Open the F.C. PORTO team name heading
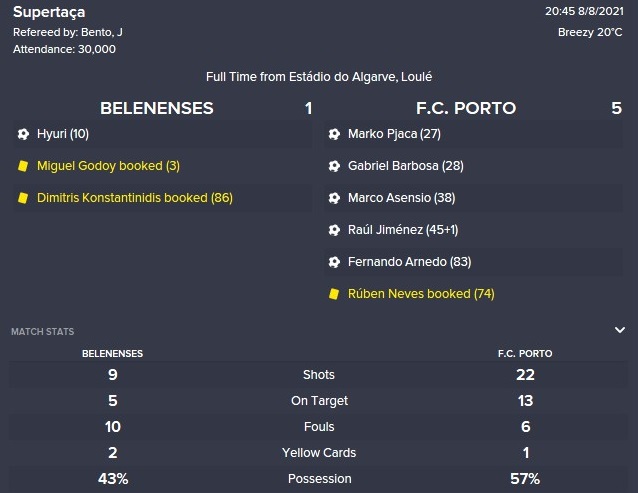 [466, 108]
